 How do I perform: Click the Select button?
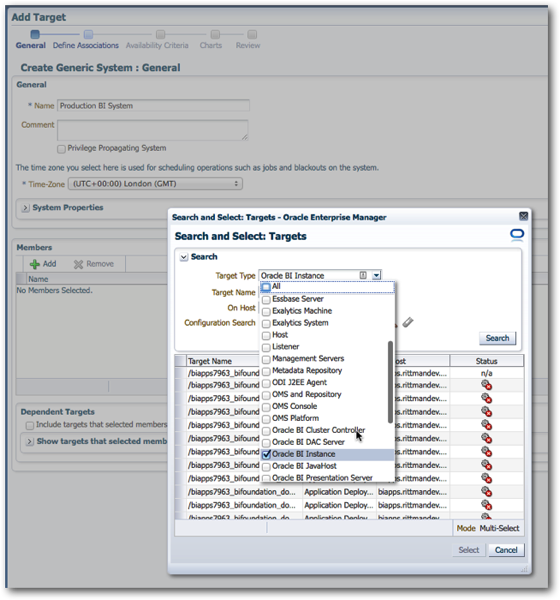click(469, 550)
